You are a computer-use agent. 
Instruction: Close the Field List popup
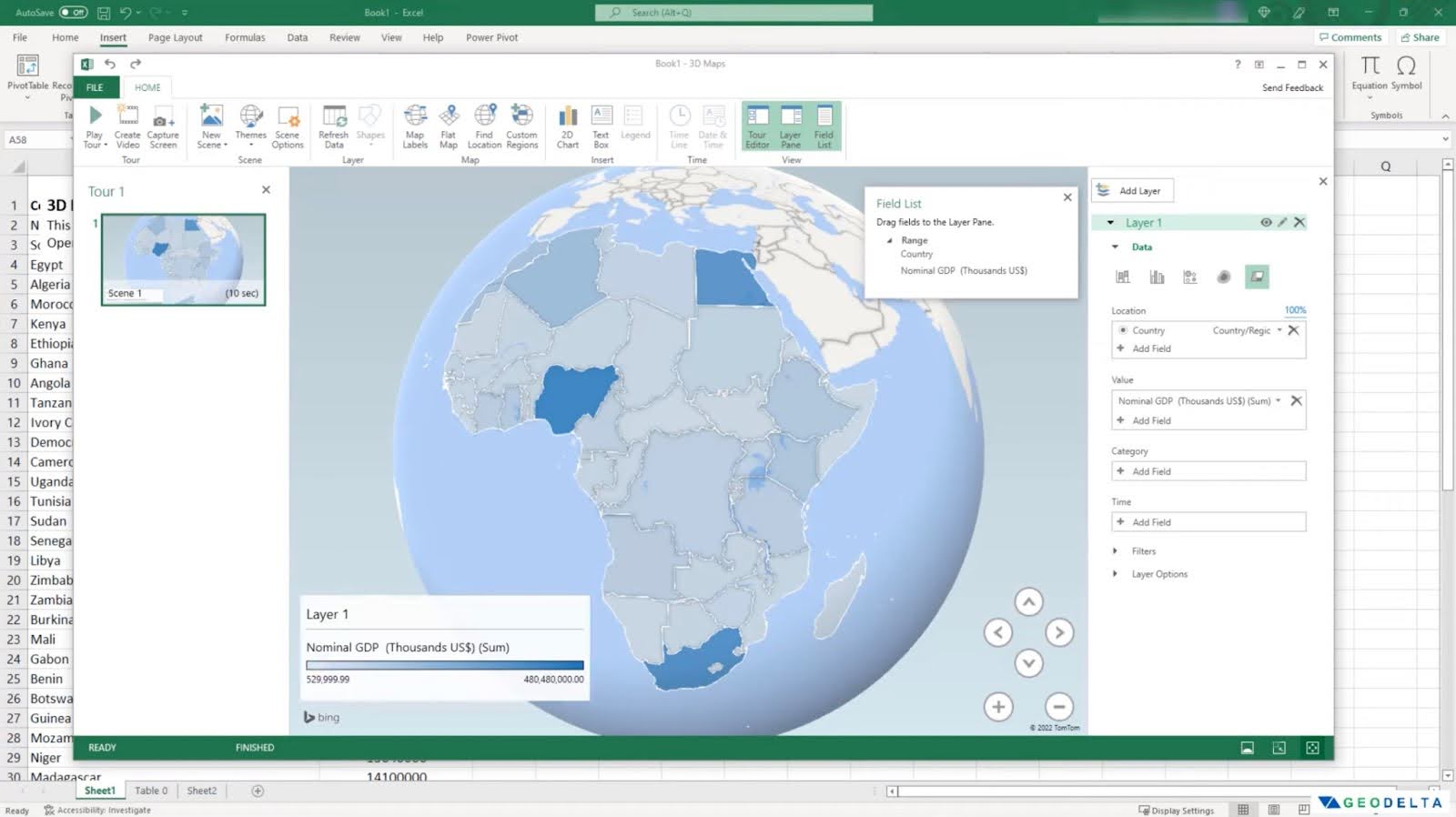pos(1067,197)
